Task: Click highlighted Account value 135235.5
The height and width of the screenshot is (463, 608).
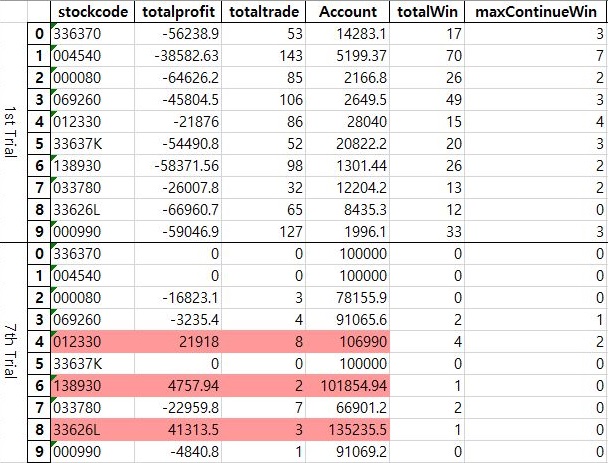Action: point(347,430)
